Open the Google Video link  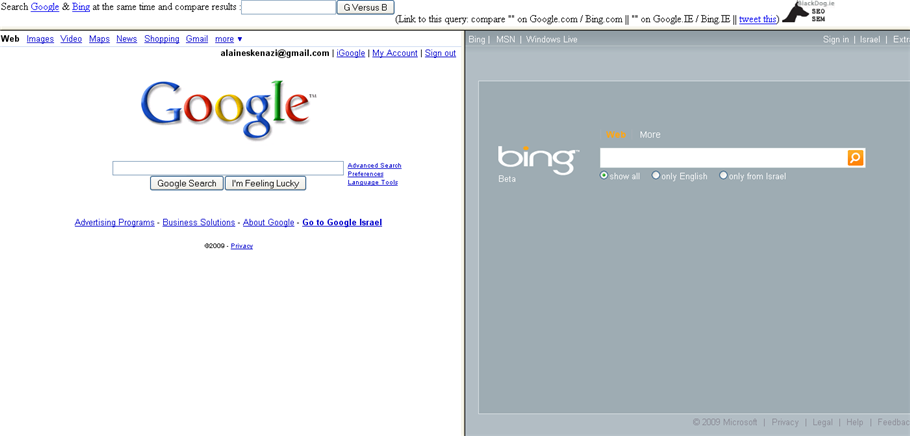[71, 39]
